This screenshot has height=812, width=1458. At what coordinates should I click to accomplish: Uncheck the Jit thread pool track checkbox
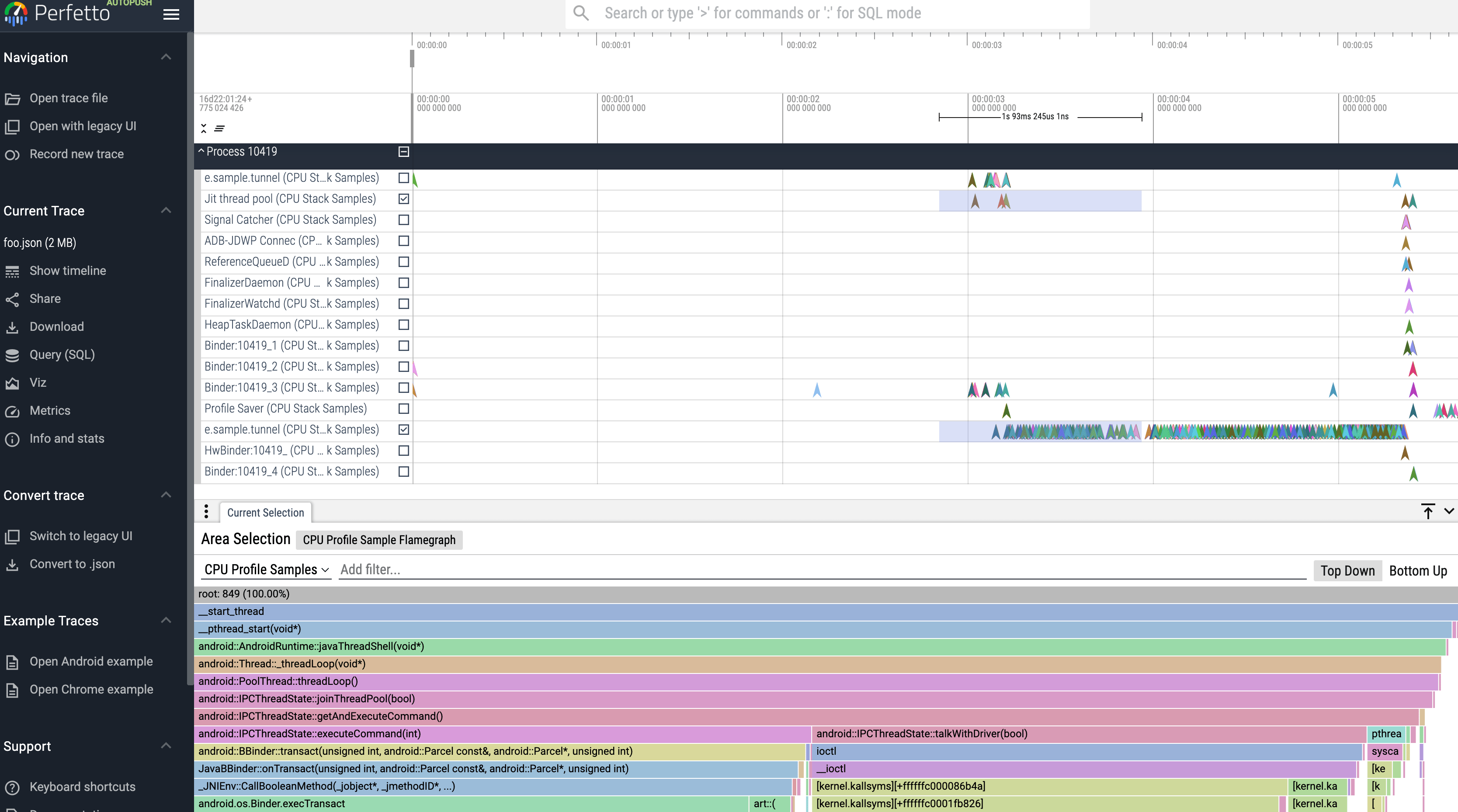(403, 198)
